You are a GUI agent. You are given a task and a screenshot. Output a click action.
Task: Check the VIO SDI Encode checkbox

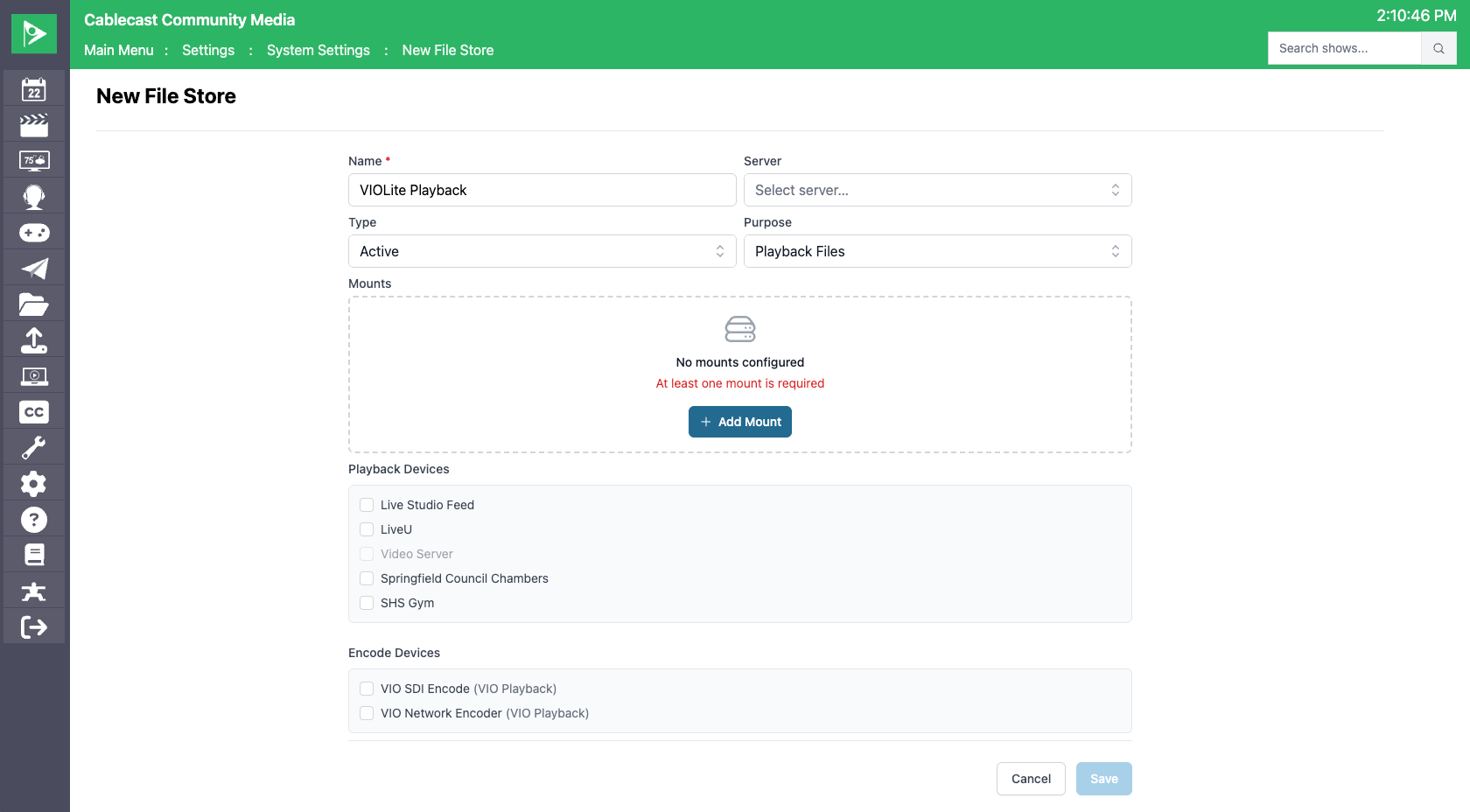tap(367, 689)
